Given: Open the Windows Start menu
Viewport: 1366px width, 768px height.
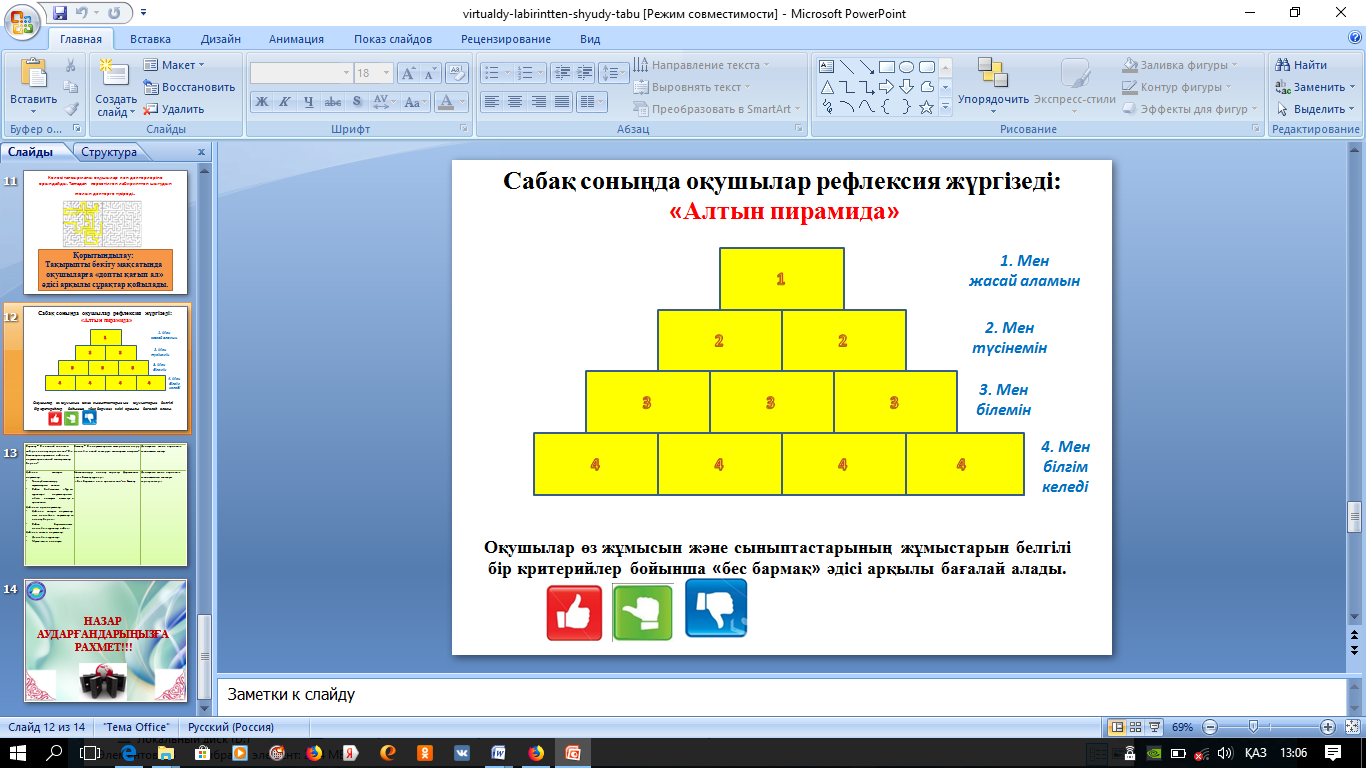Looking at the screenshot, I should 18,753.
